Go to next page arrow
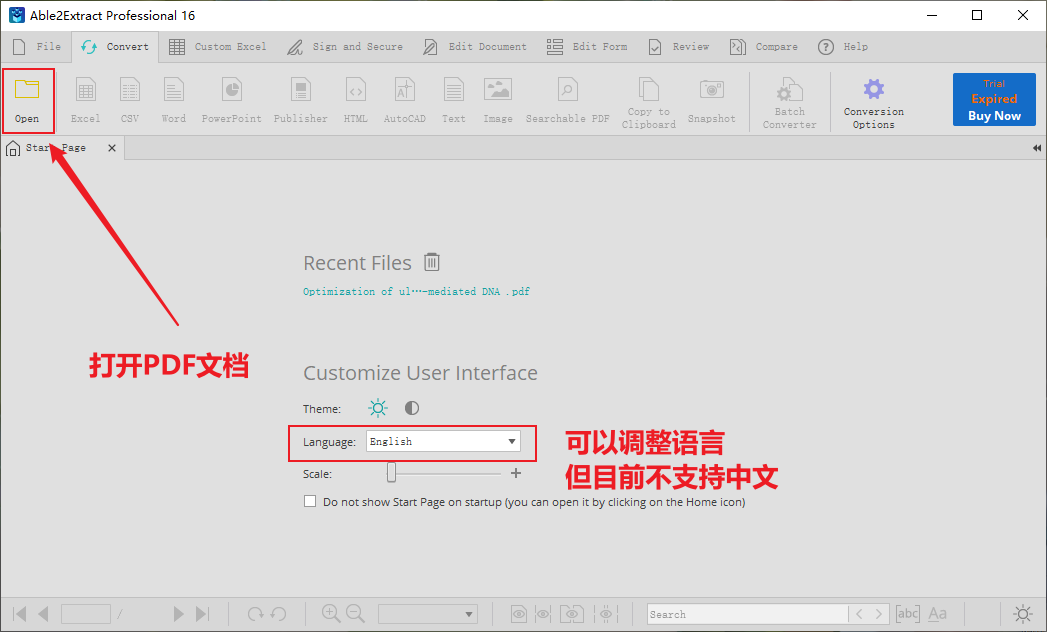The height and width of the screenshot is (632, 1047). [x=178, y=614]
